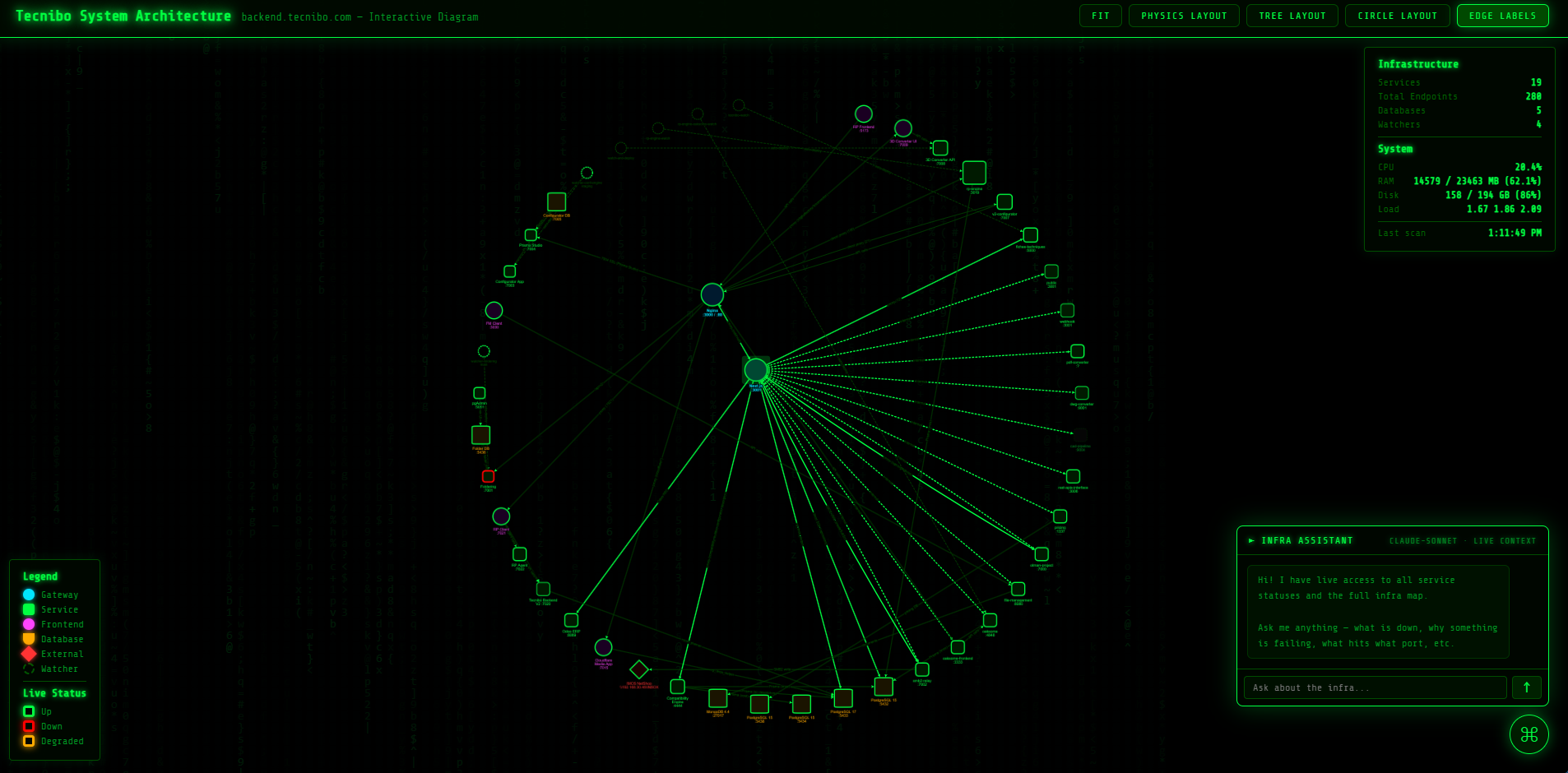Click the Prisma Studio service node
Viewport: 1568px width, 773px height.
(531, 235)
